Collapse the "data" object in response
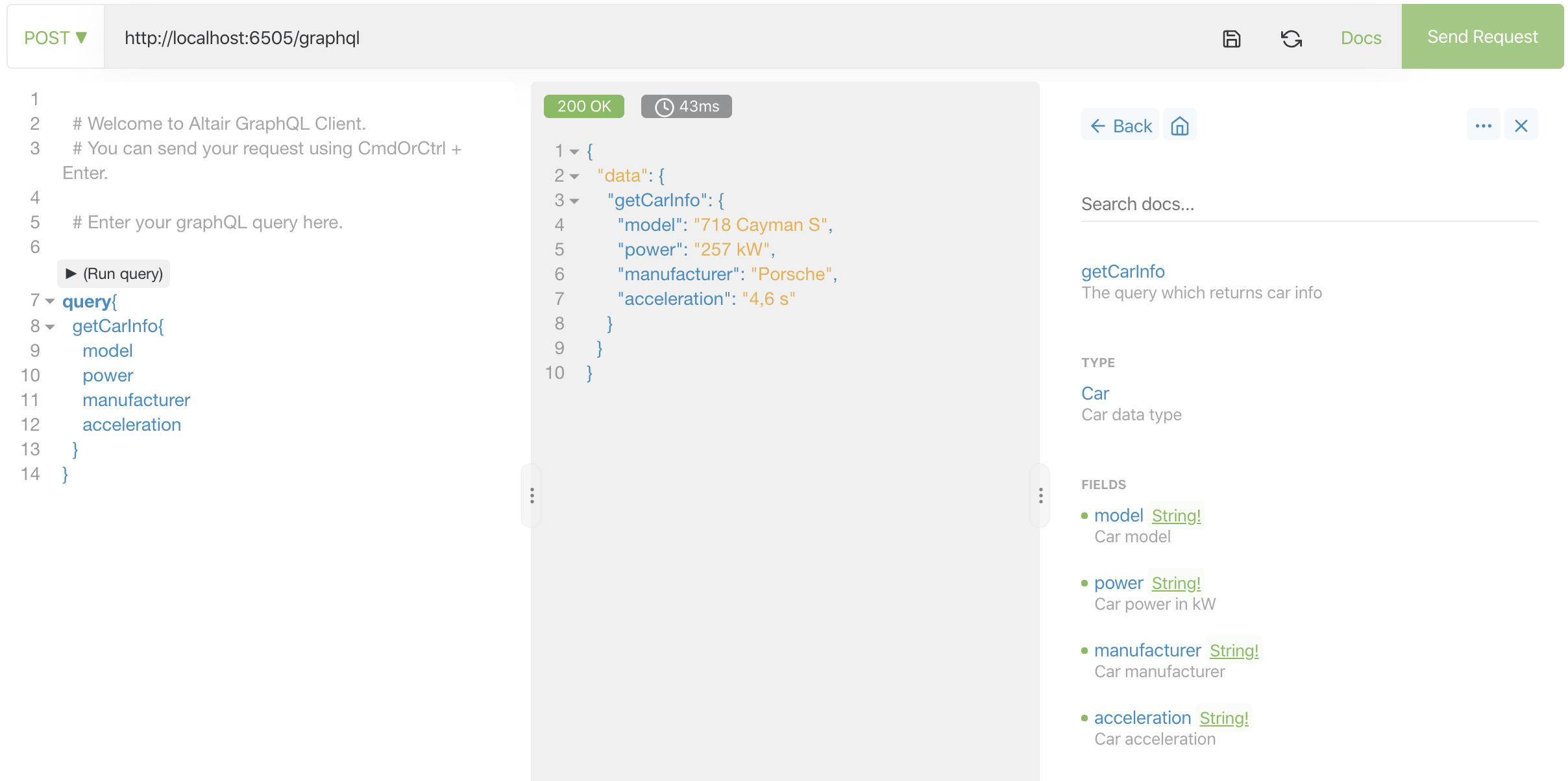Viewport: 1568px width, 781px height. tap(574, 176)
